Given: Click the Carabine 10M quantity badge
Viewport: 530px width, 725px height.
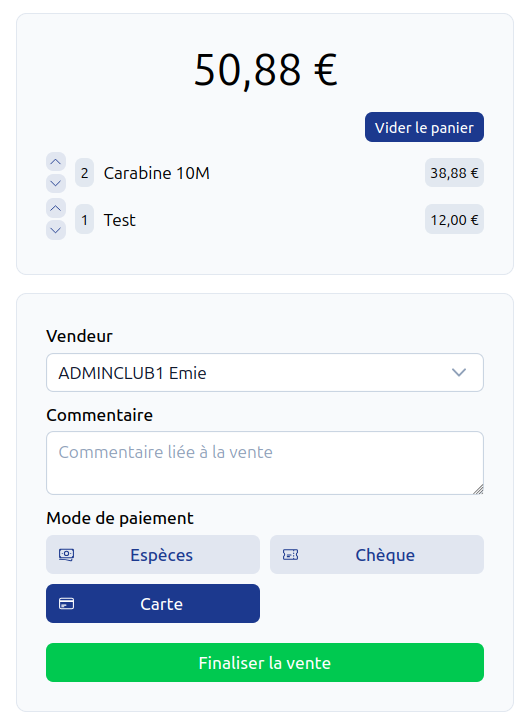Looking at the screenshot, I should pos(84,173).
